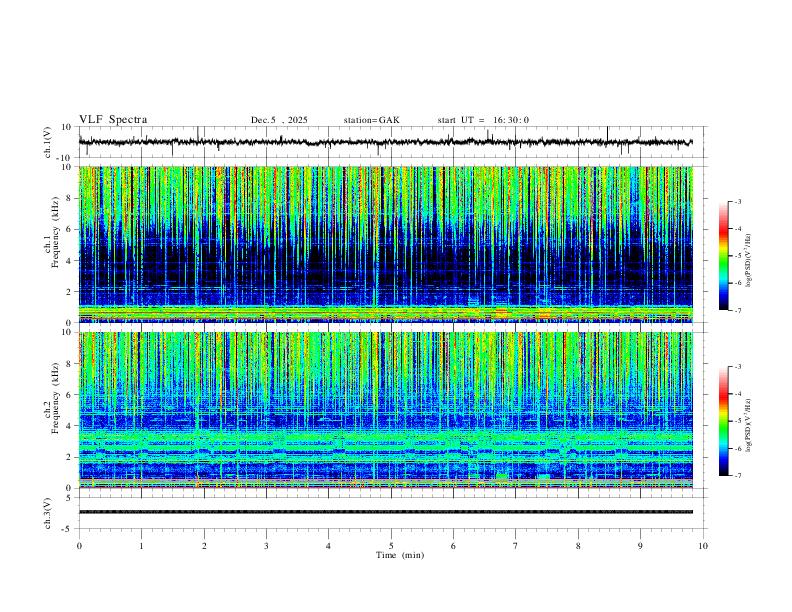The image size is (792, 612).
Task: Click the ch.3 black signal band
Action: pyautogui.click(x=385, y=512)
